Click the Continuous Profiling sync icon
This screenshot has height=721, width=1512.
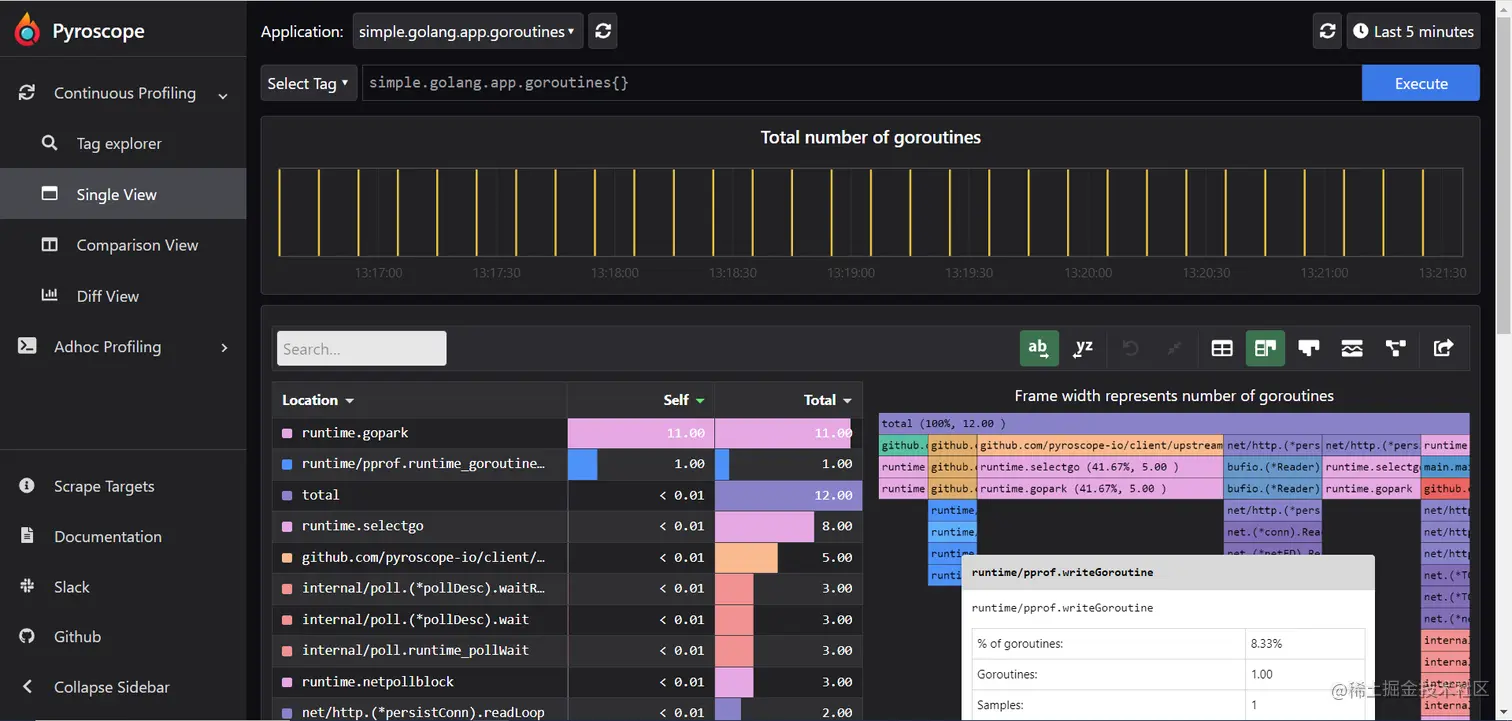point(27,92)
